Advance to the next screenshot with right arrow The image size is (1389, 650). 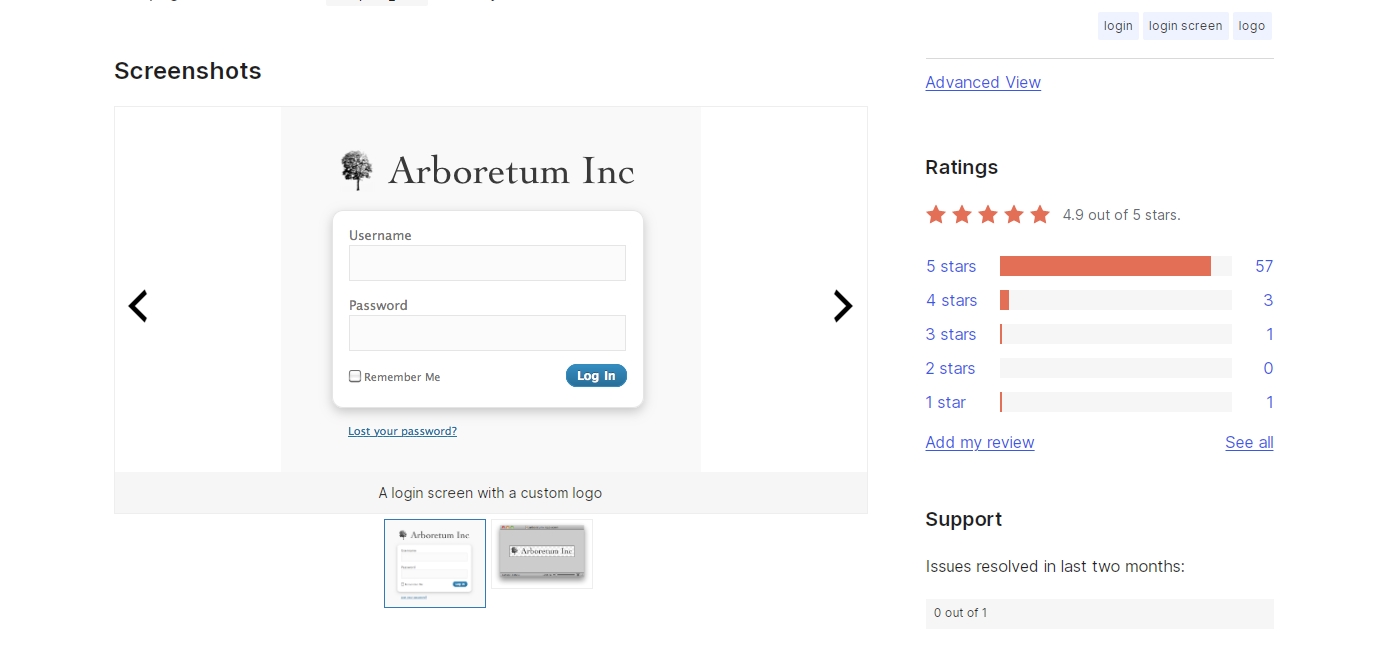point(843,306)
